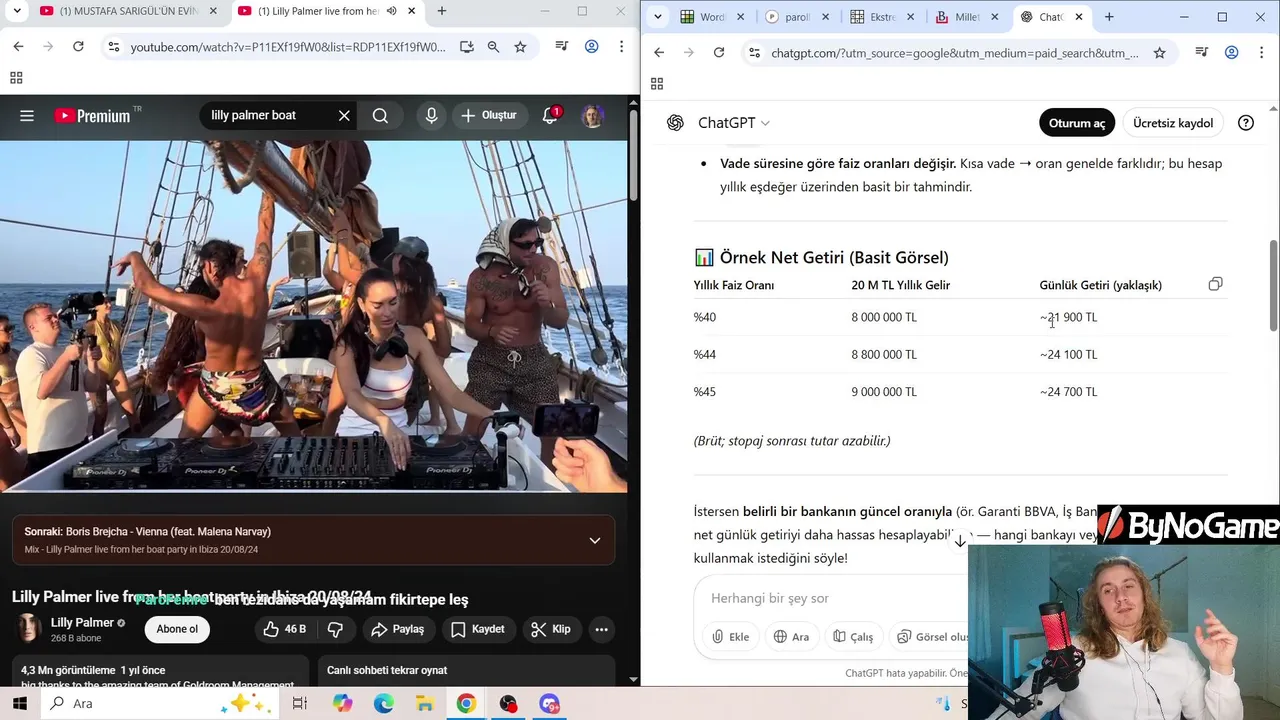This screenshot has height=720, width=1280.
Task: View site information for chatgpt.com
Action: click(x=755, y=53)
